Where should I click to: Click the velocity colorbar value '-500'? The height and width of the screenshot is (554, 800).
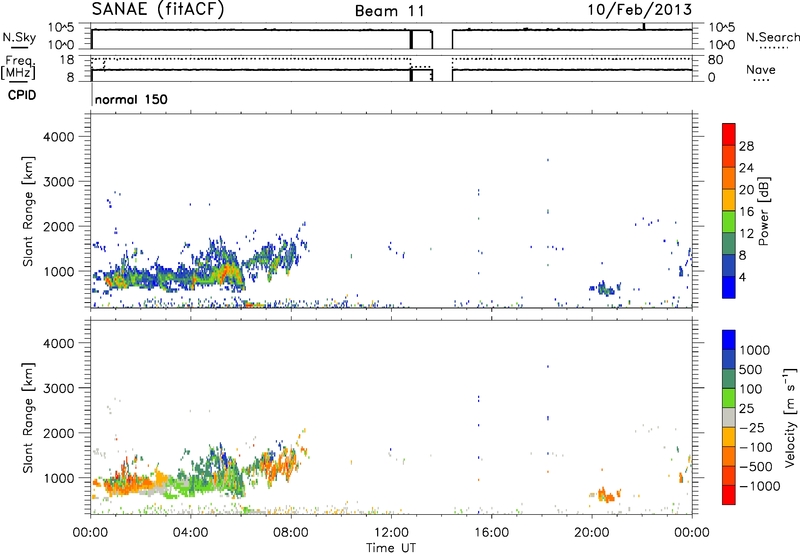click(x=756, y=466)
